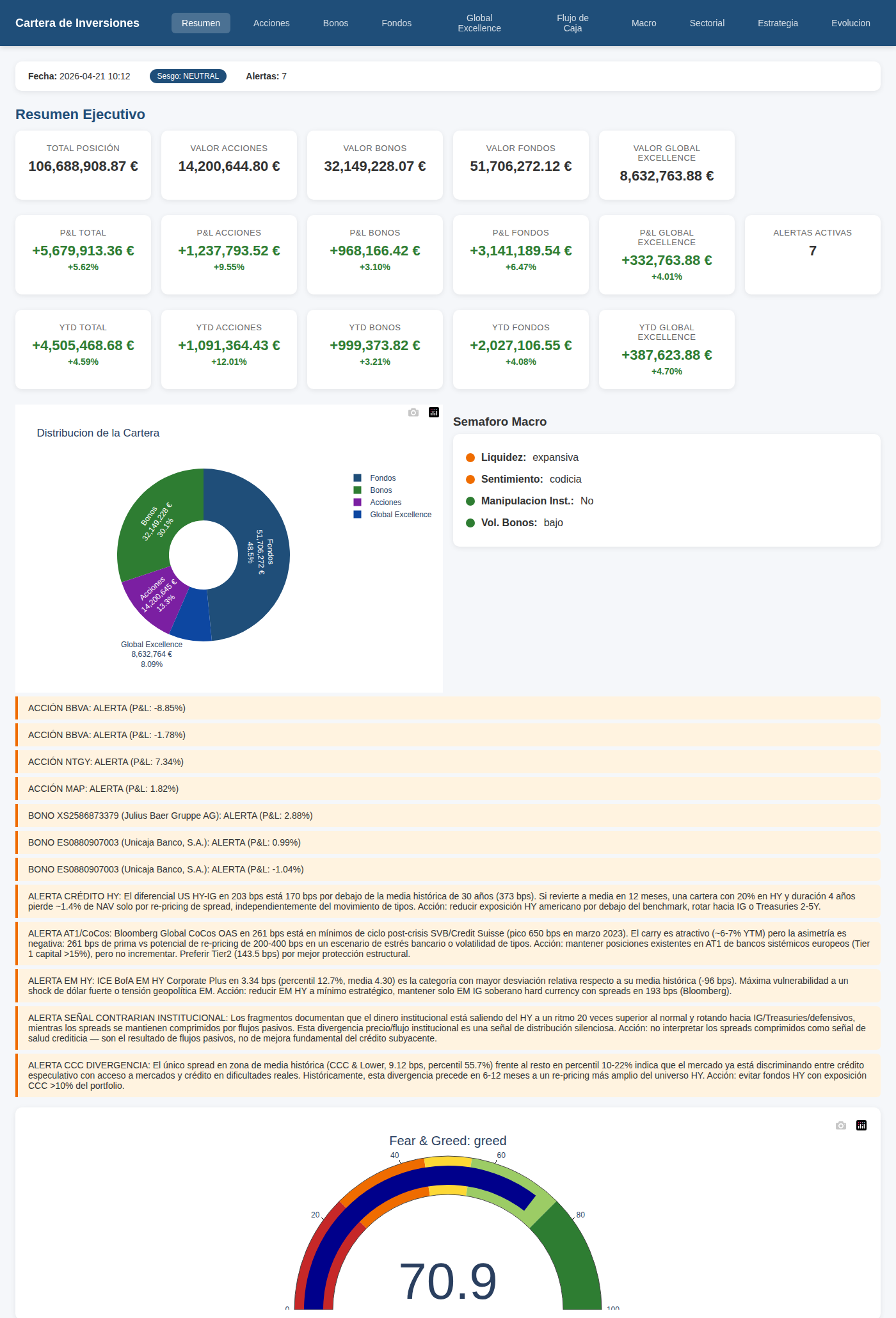The width and height of the screenshot is (896, 1318).
Task: Switch to the Flujo de Caja tab
Action: point(572,23)
